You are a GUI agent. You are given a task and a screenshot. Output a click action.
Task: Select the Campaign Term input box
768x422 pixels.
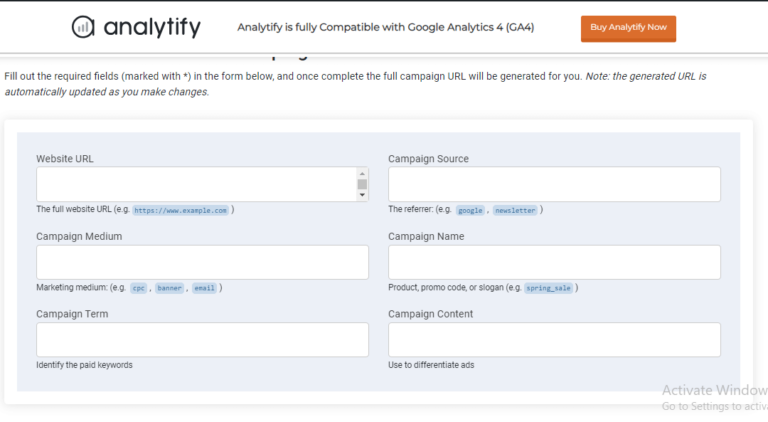(202, 340)
